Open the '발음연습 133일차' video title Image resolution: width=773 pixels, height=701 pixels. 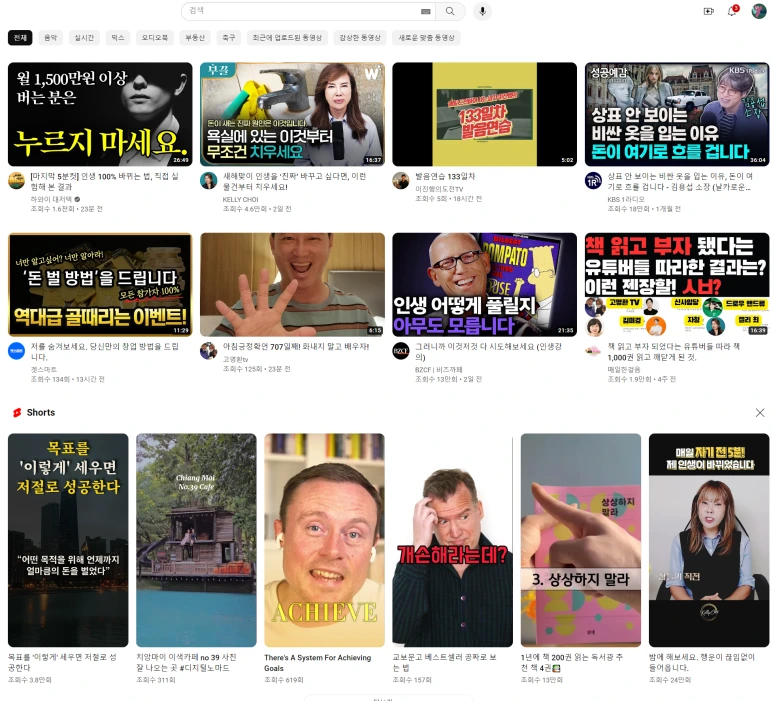[x=445, y=176]
